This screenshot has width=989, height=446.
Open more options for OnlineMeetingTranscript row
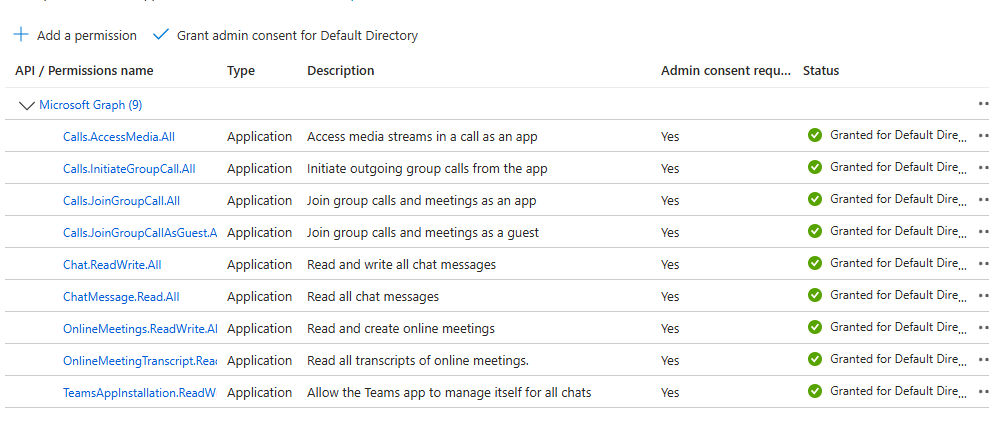pos(983,360)
